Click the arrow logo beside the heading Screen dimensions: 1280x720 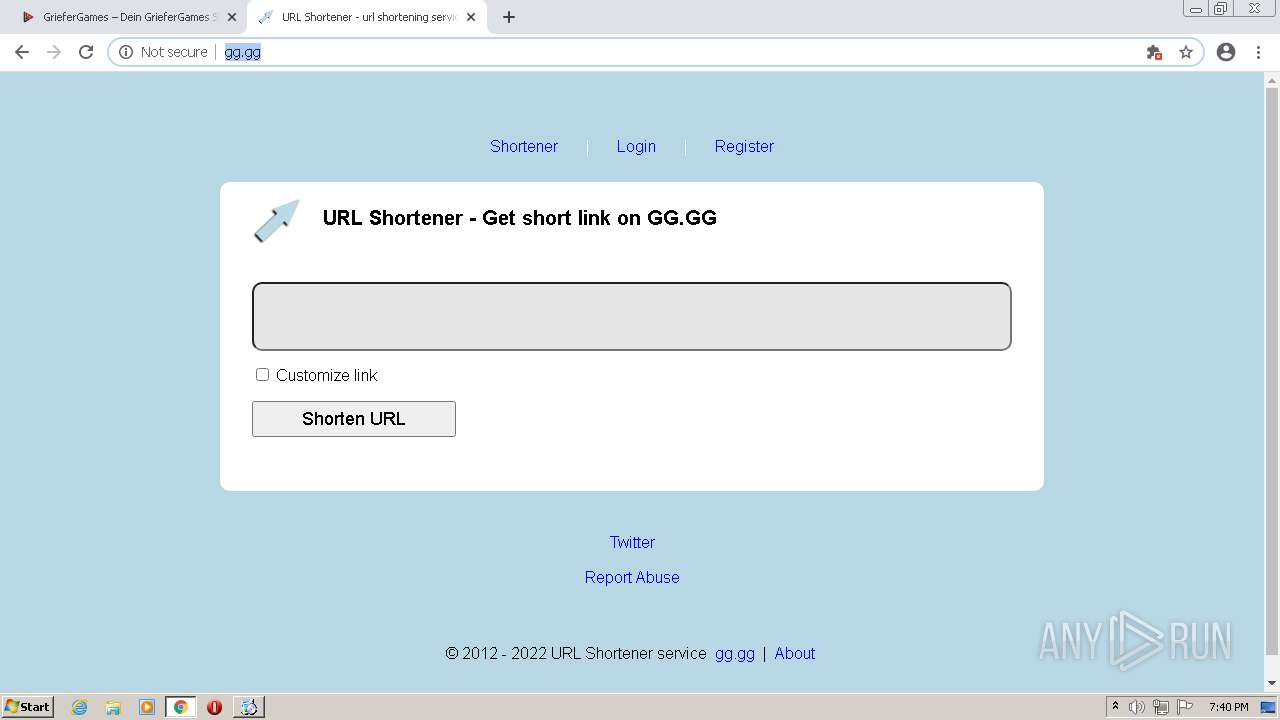(x=277, y=221)
